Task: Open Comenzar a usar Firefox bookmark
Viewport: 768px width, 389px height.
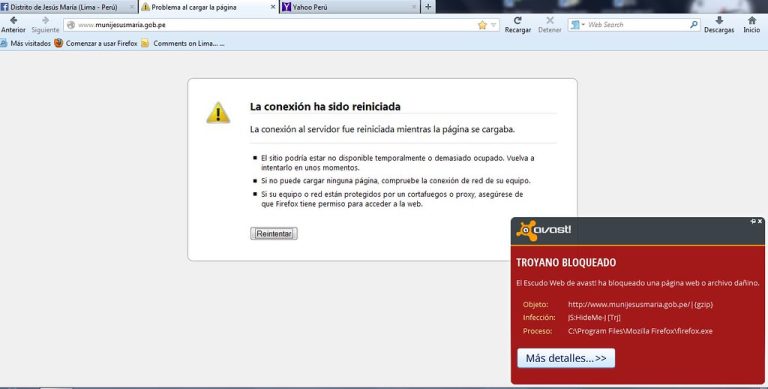Action: tap(96, 43)
